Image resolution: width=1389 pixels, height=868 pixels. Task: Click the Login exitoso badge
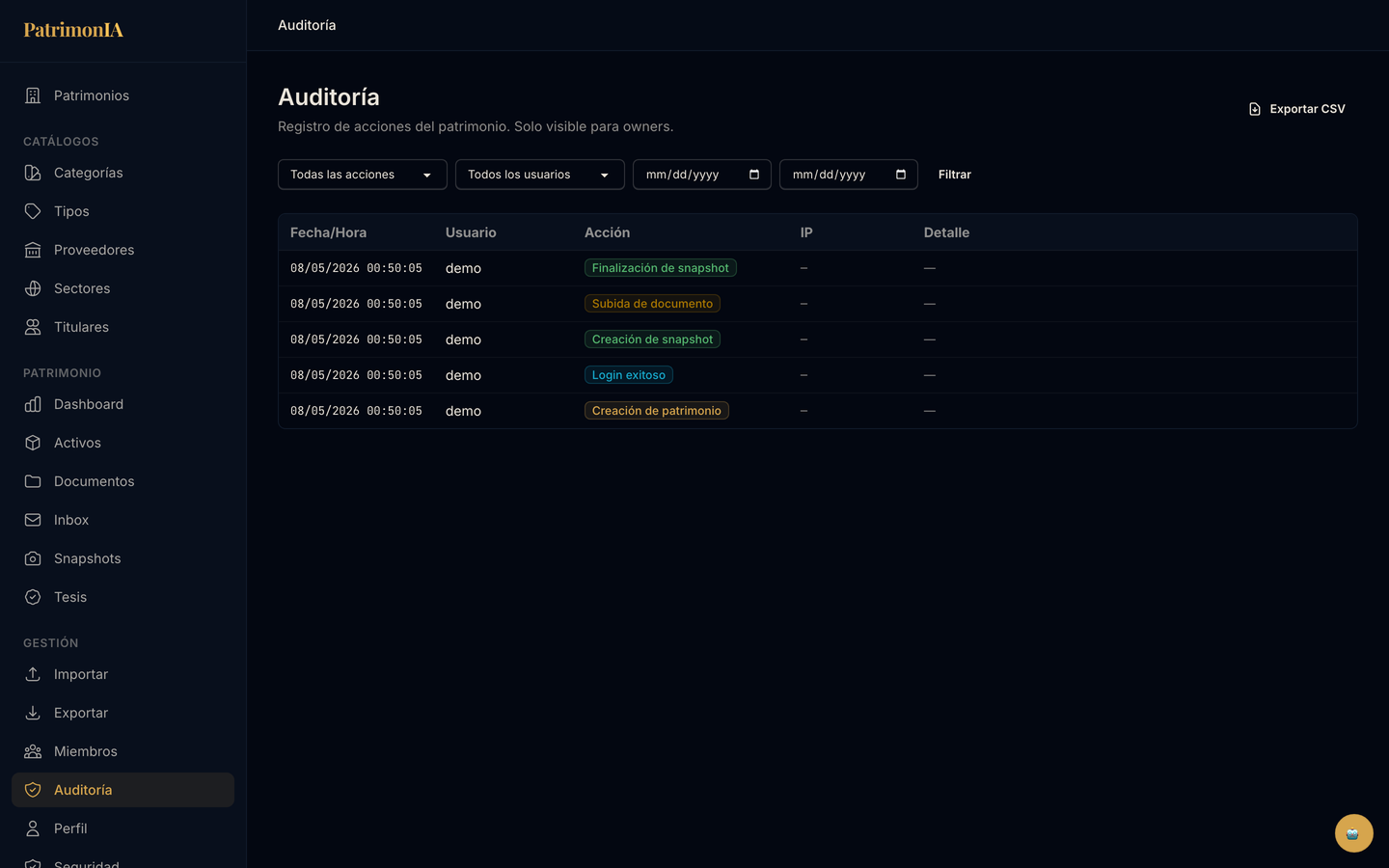(629, 375)
